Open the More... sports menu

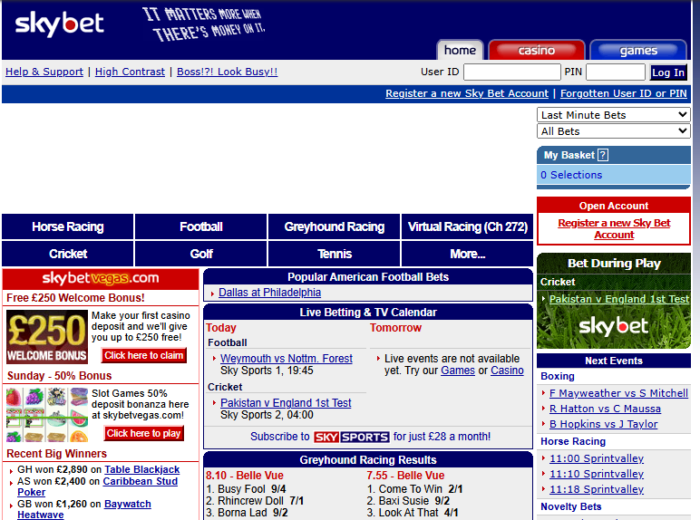(467, 254)
